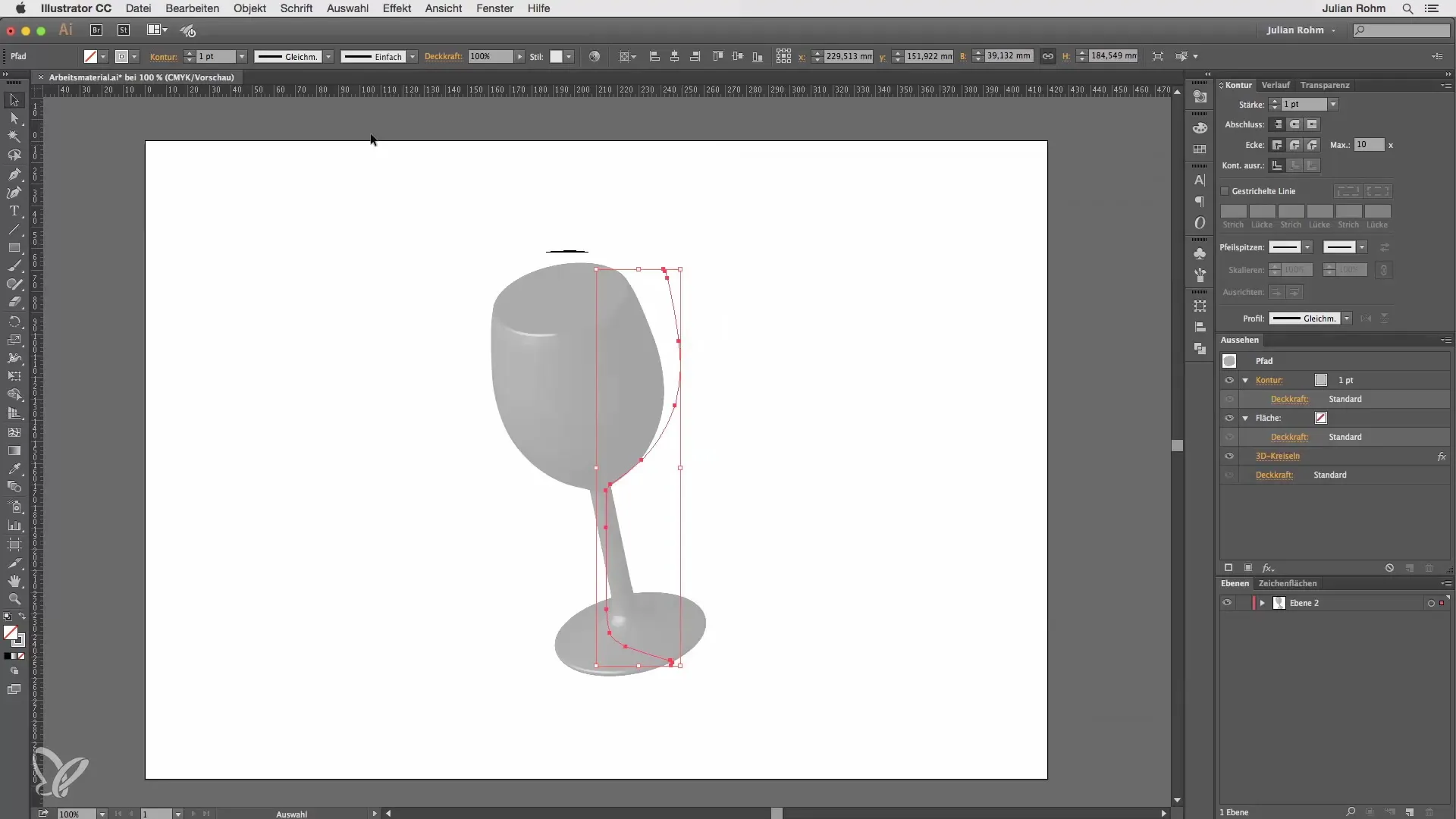Hide layer Ebene 2 with eye icon
This screenshot has width=1456, height=819.
tap(1227, 603)
